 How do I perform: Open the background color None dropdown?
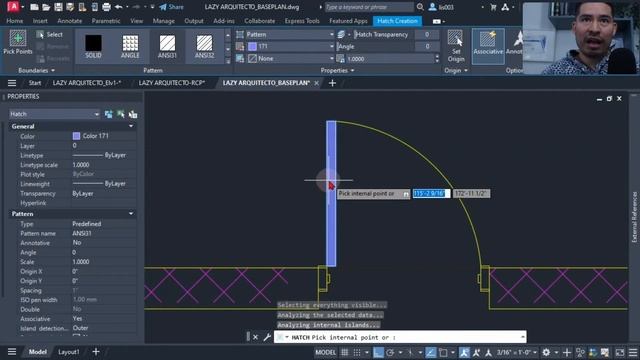click(x=290, y=59)
